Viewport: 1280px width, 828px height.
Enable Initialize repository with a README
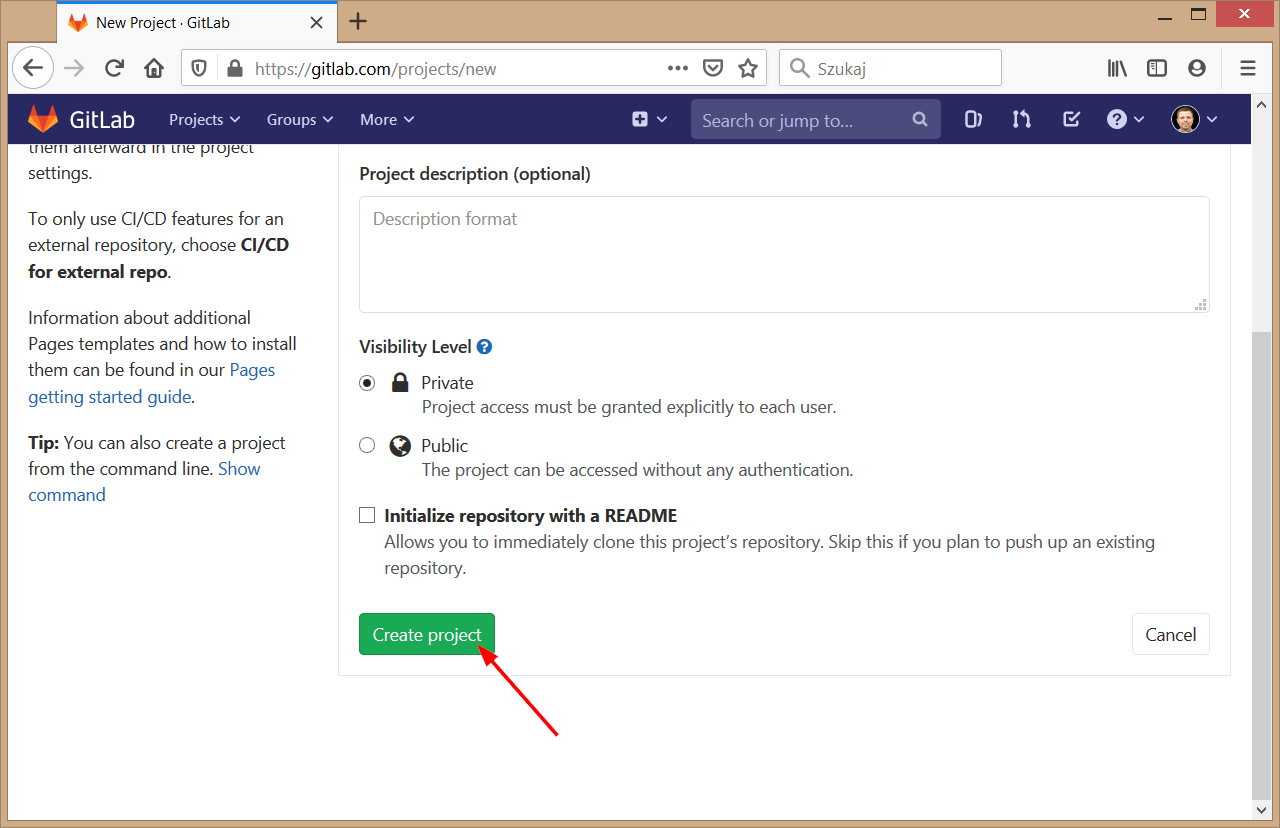[367, 516]
